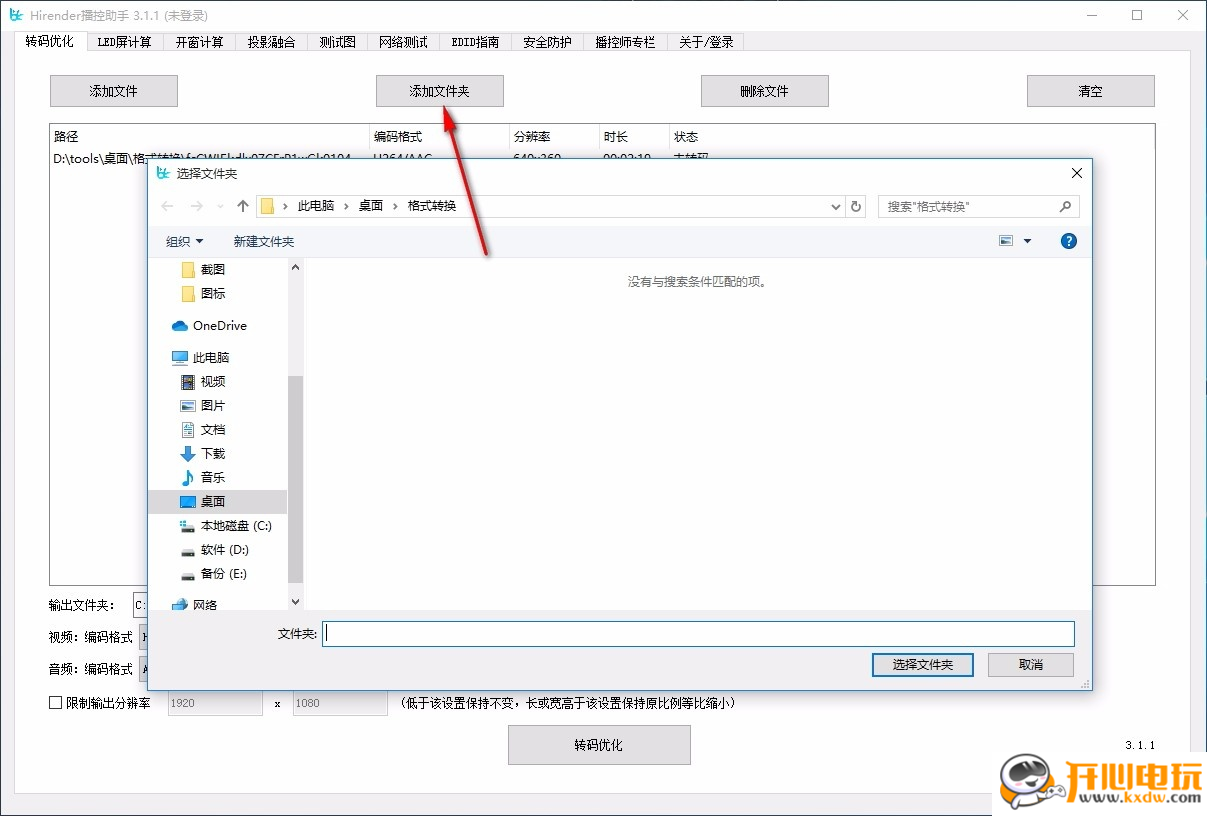
Task: Open help in the folder dialog
Action: point(1069,241)
